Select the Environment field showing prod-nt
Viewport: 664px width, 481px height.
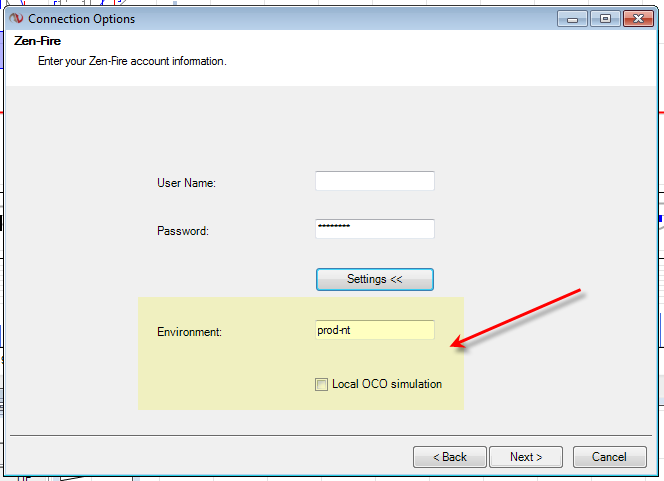[x=375, y=330]
